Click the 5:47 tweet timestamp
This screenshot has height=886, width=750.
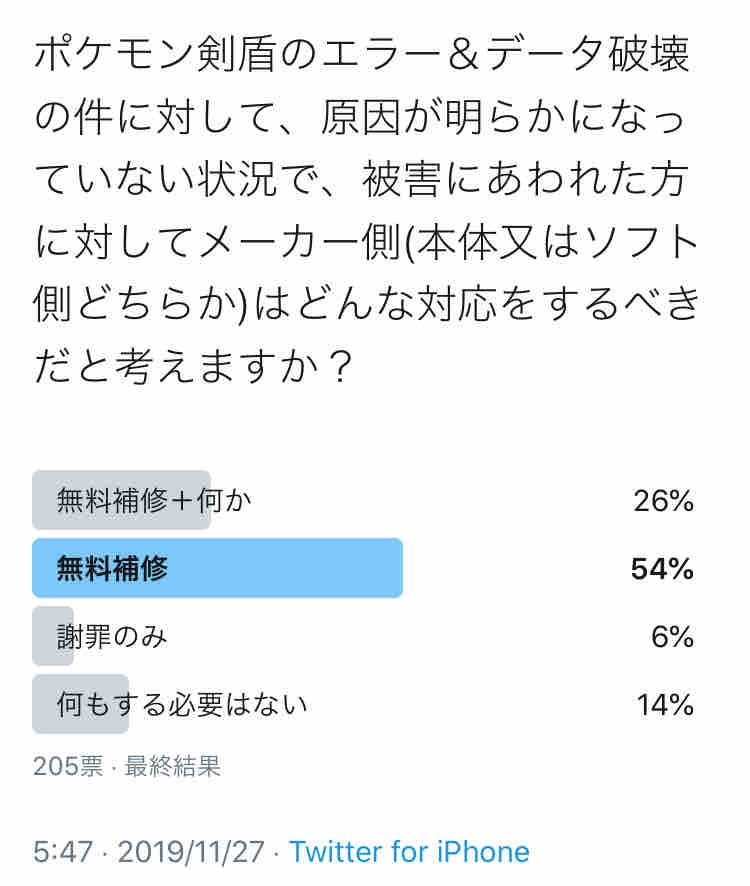63,852
